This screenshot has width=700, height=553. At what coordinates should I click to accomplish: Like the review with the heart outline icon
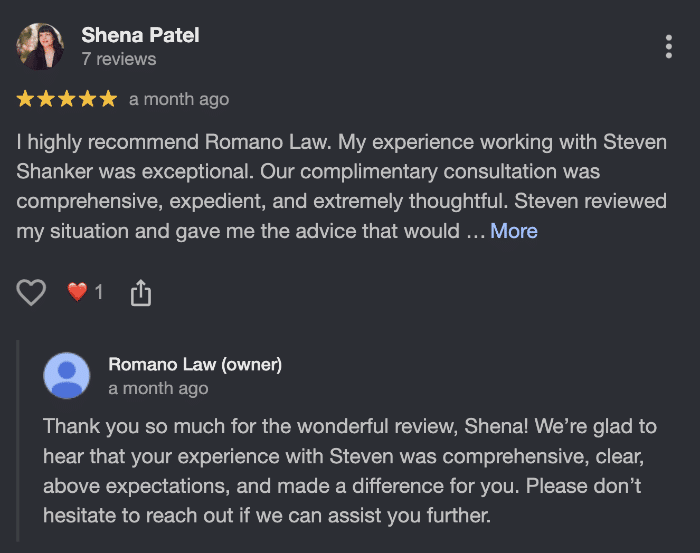[32, 292]
